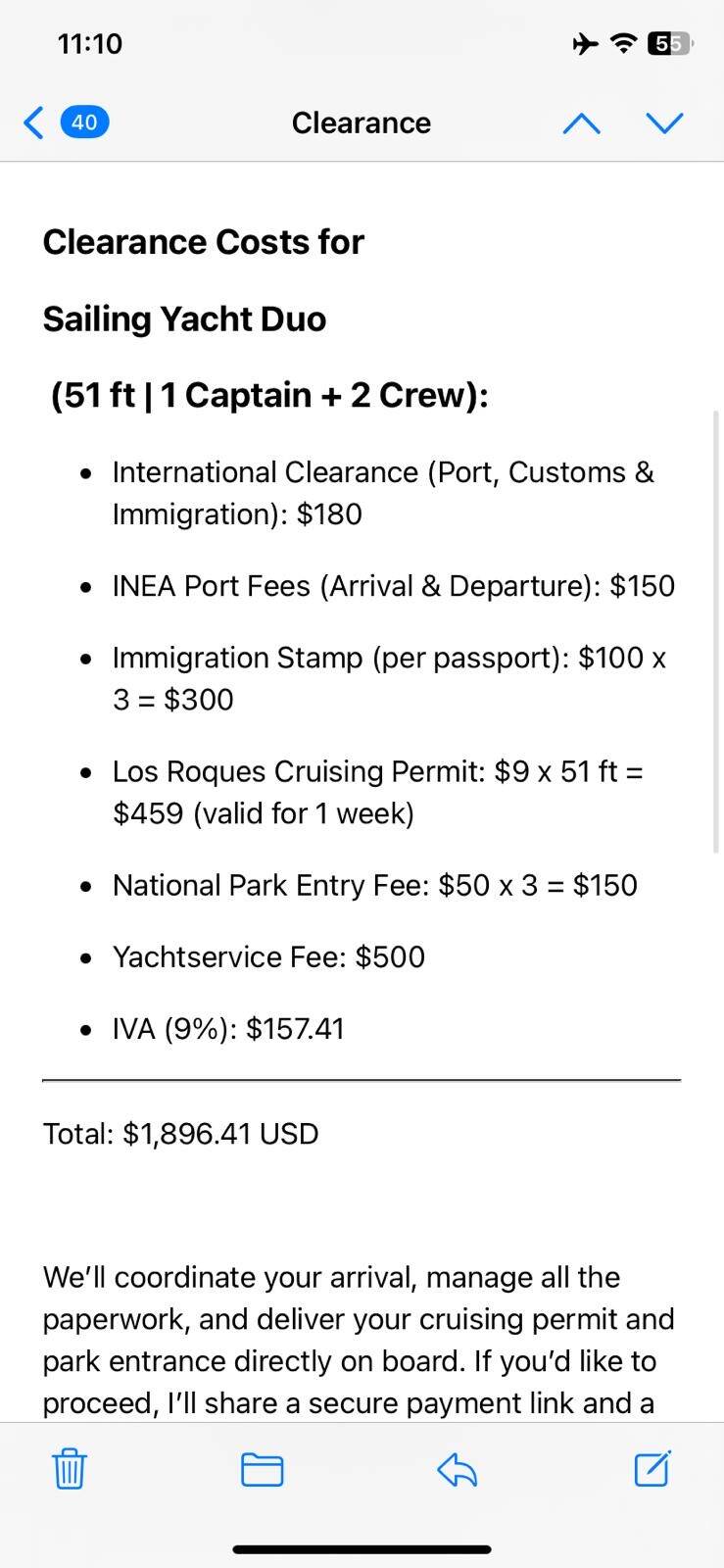
Task: Open reply options with the arrow icon
Action: (457, 1469)
